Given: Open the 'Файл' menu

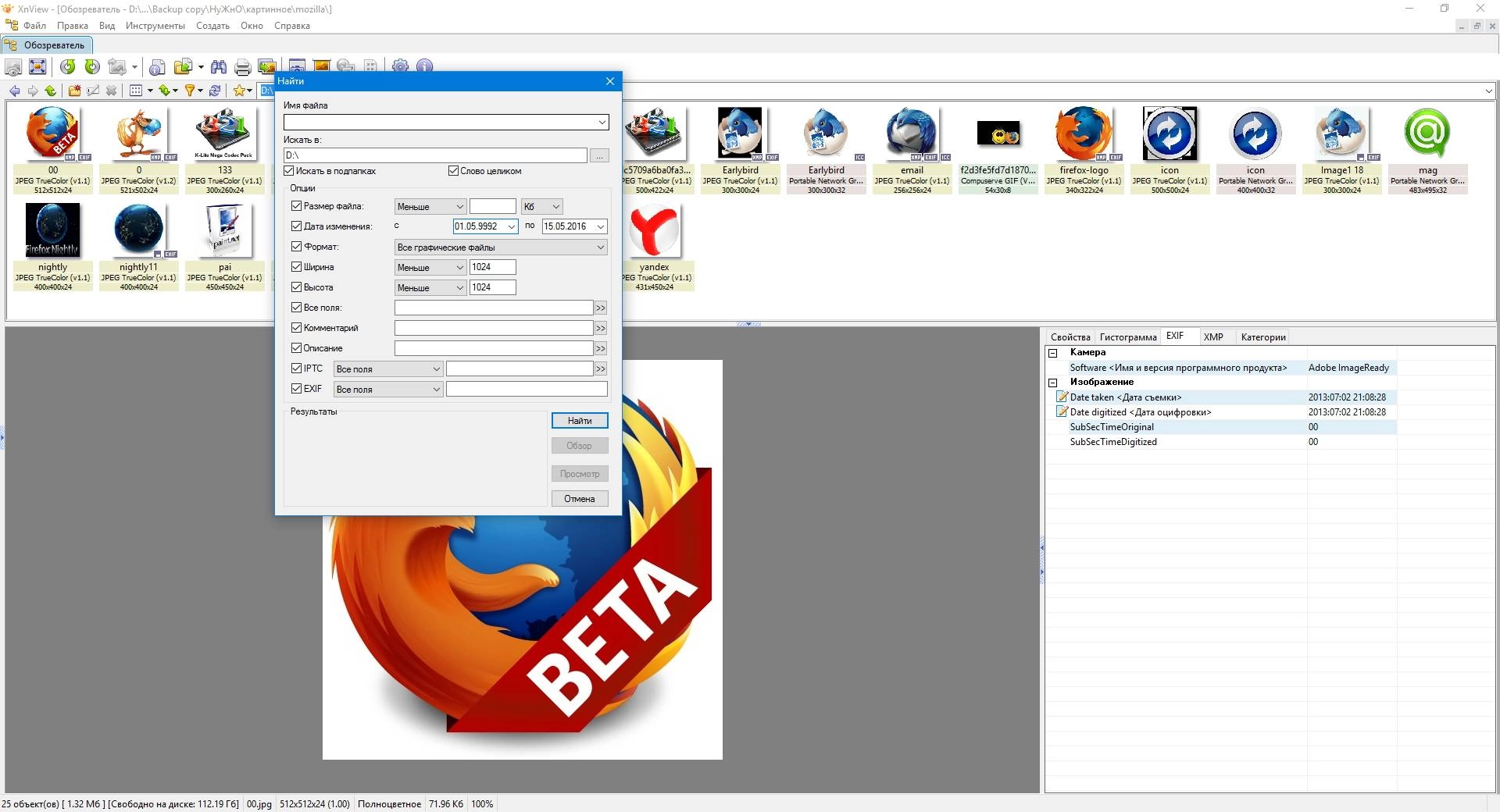Looking at the screenshot, I should coord(34,26).
